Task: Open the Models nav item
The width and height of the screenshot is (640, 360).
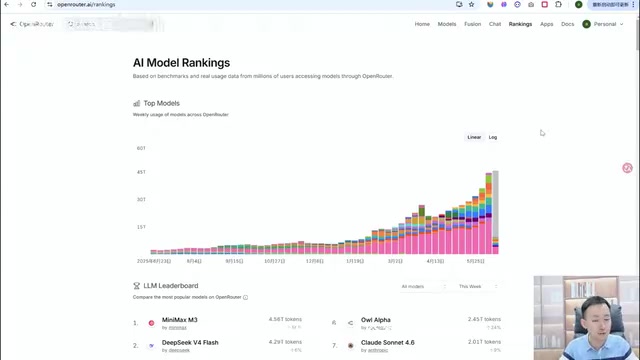Action: [447, 24]
